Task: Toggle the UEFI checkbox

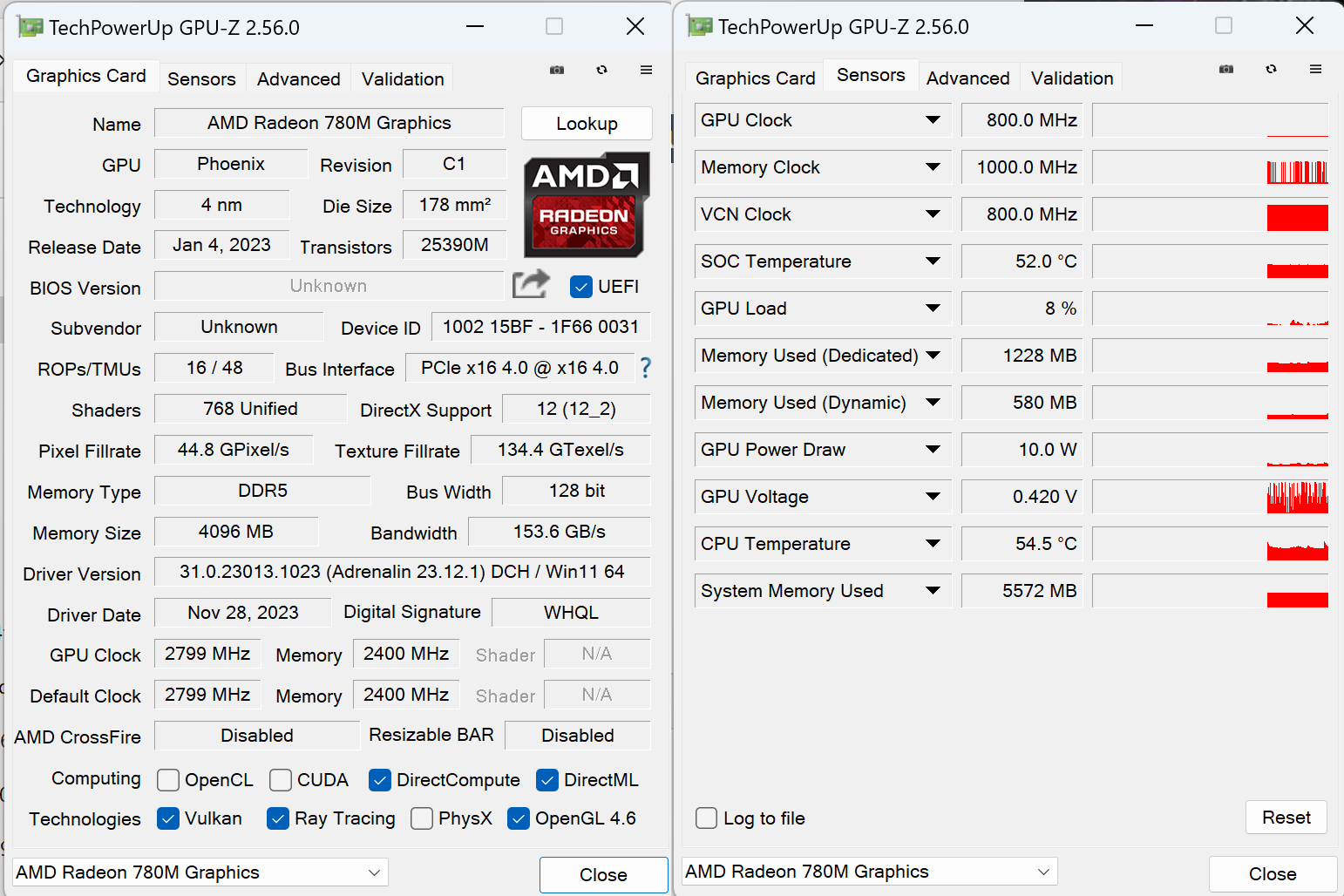Action: pos(580,287)
